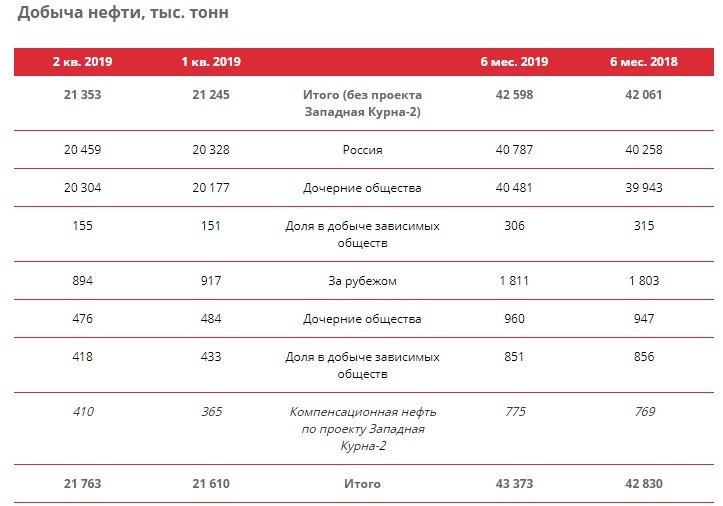Image resolution: width=723 pixels, height=506 pixels.
Task: Select the italic value 365 cell
Action: [x=211, y=411]
